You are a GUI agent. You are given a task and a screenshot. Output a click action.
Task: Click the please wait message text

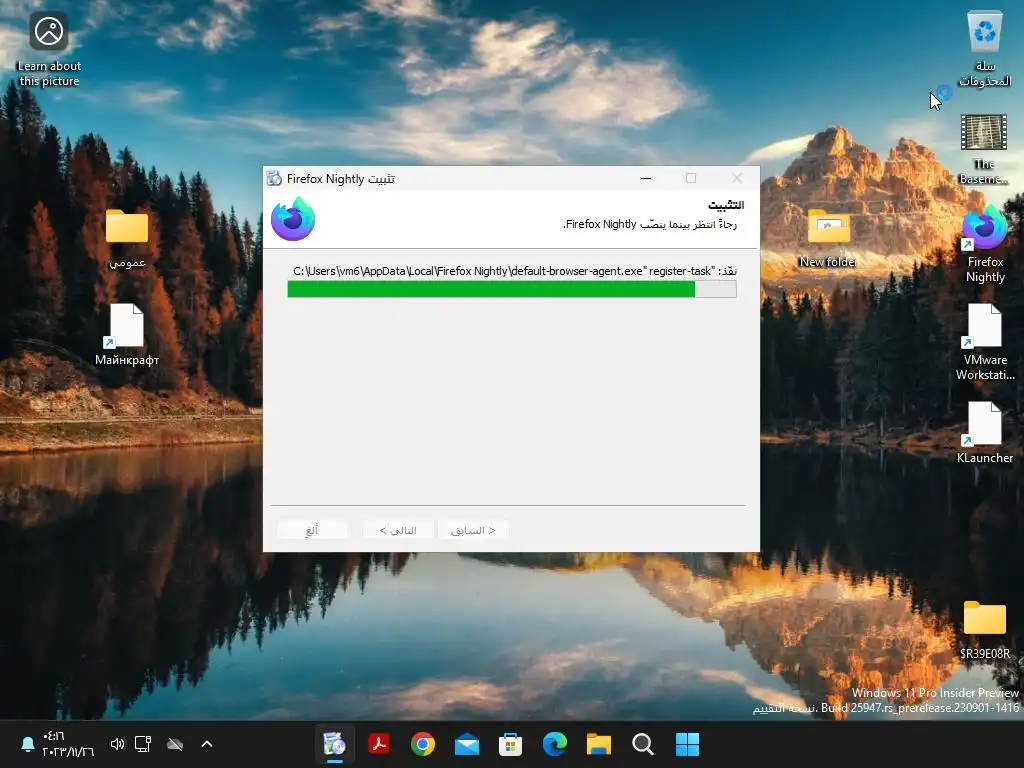pyautogui.click(x=650, y=224)
